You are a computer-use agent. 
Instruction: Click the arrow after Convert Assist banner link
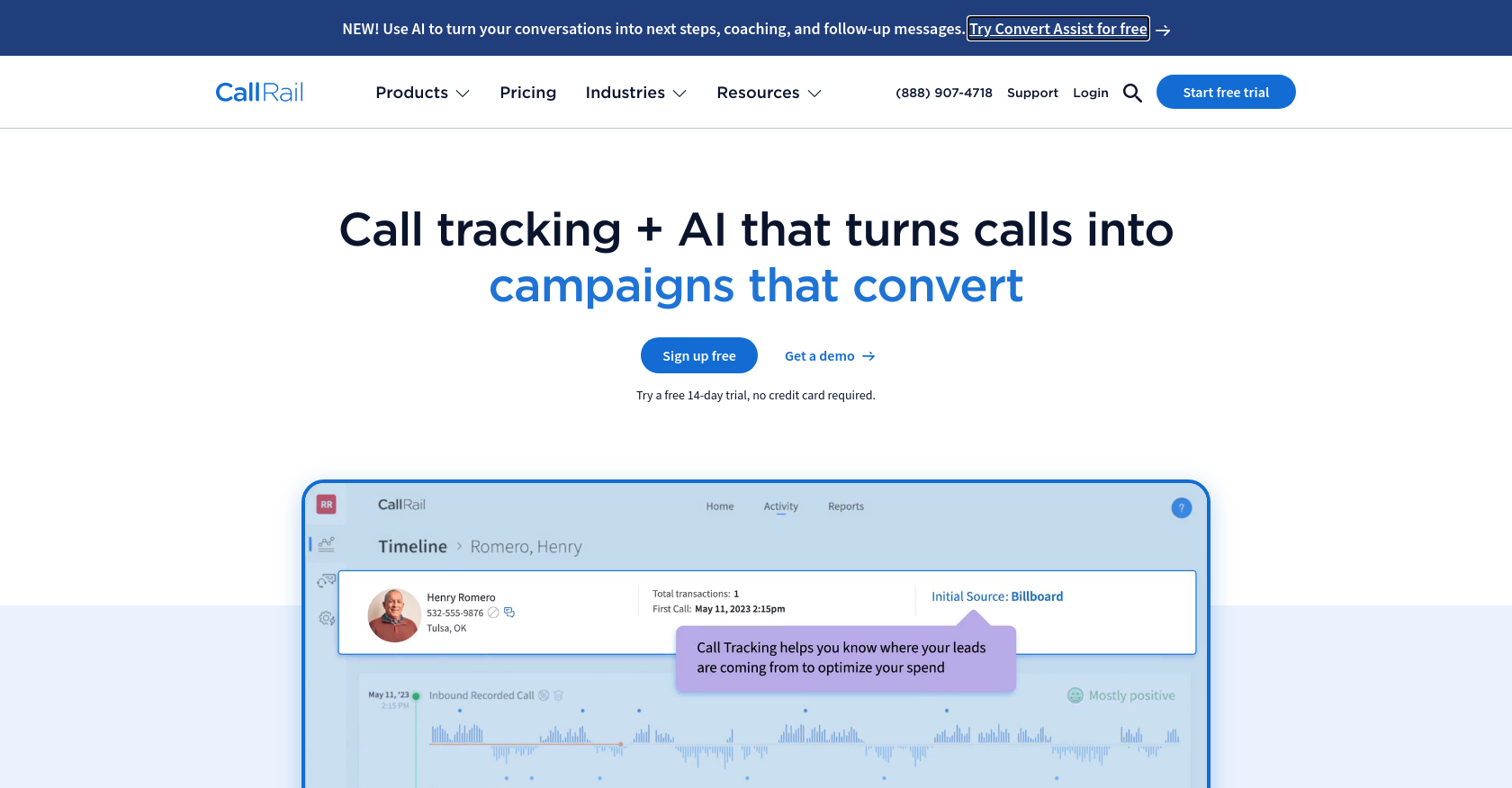pyautogui.click(x=1163, y=30)
